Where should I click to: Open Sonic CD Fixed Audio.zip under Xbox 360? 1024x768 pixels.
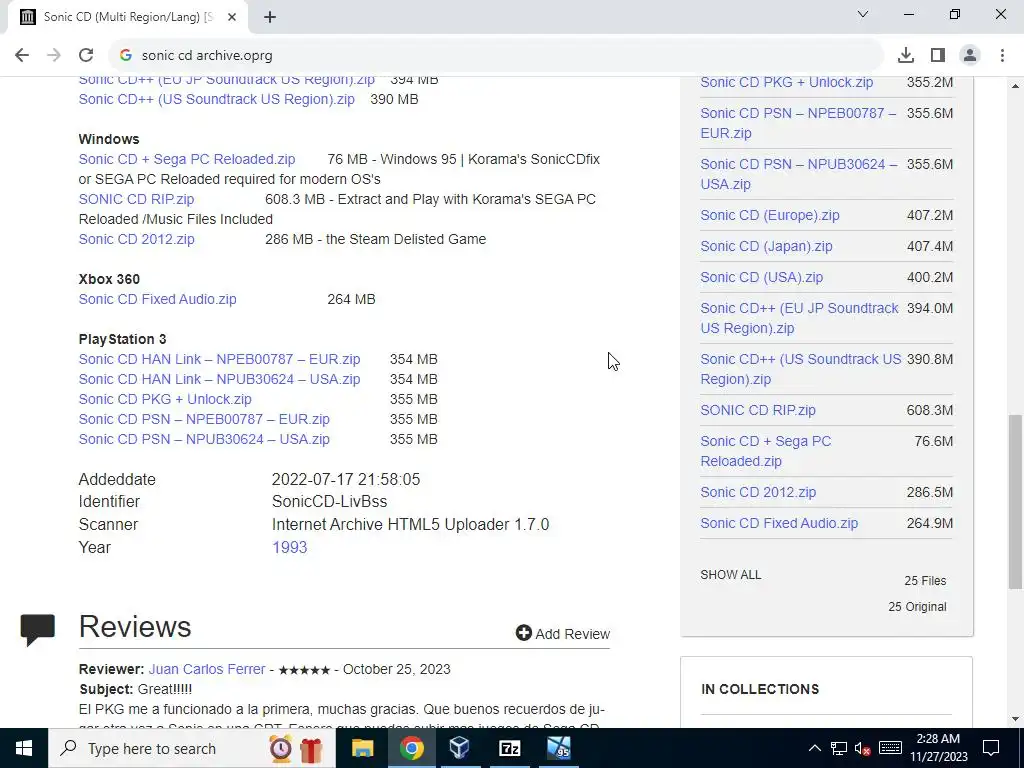[x=157, y=299]
